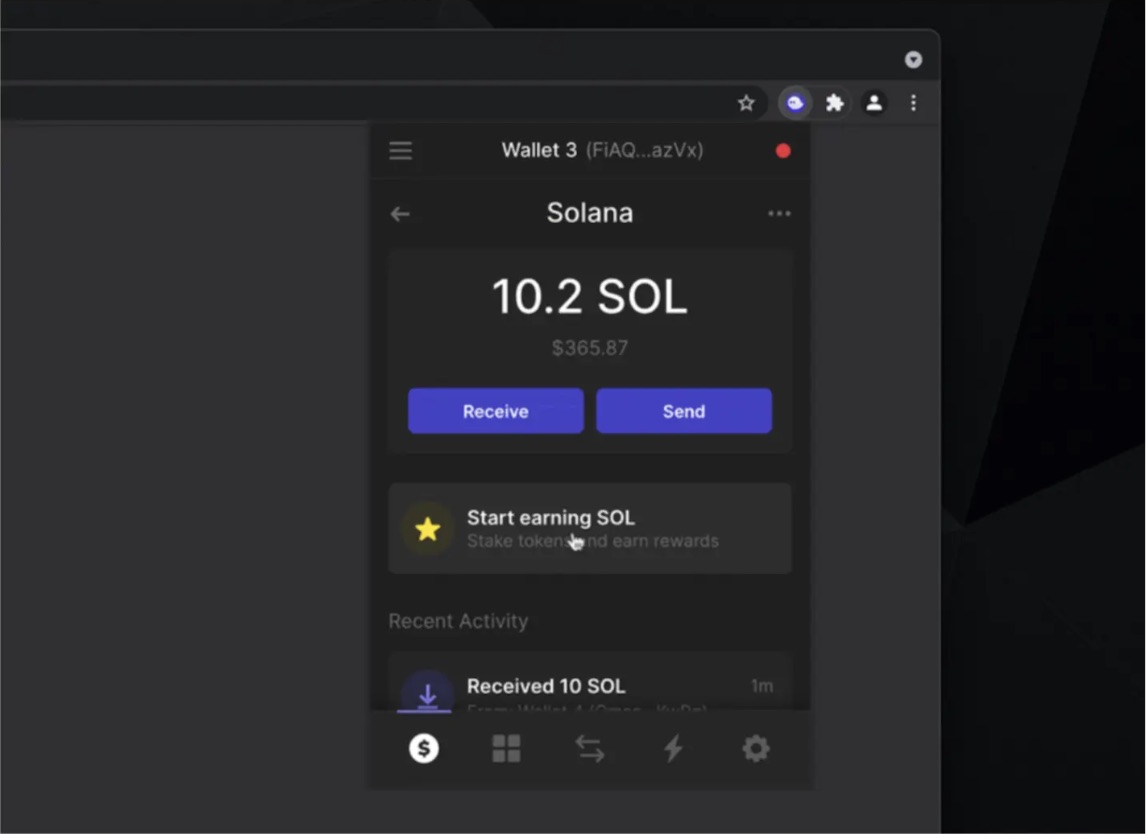Open the Collectibles grid icon
The image size is (1146, 834).
click(x=506, y=748)
